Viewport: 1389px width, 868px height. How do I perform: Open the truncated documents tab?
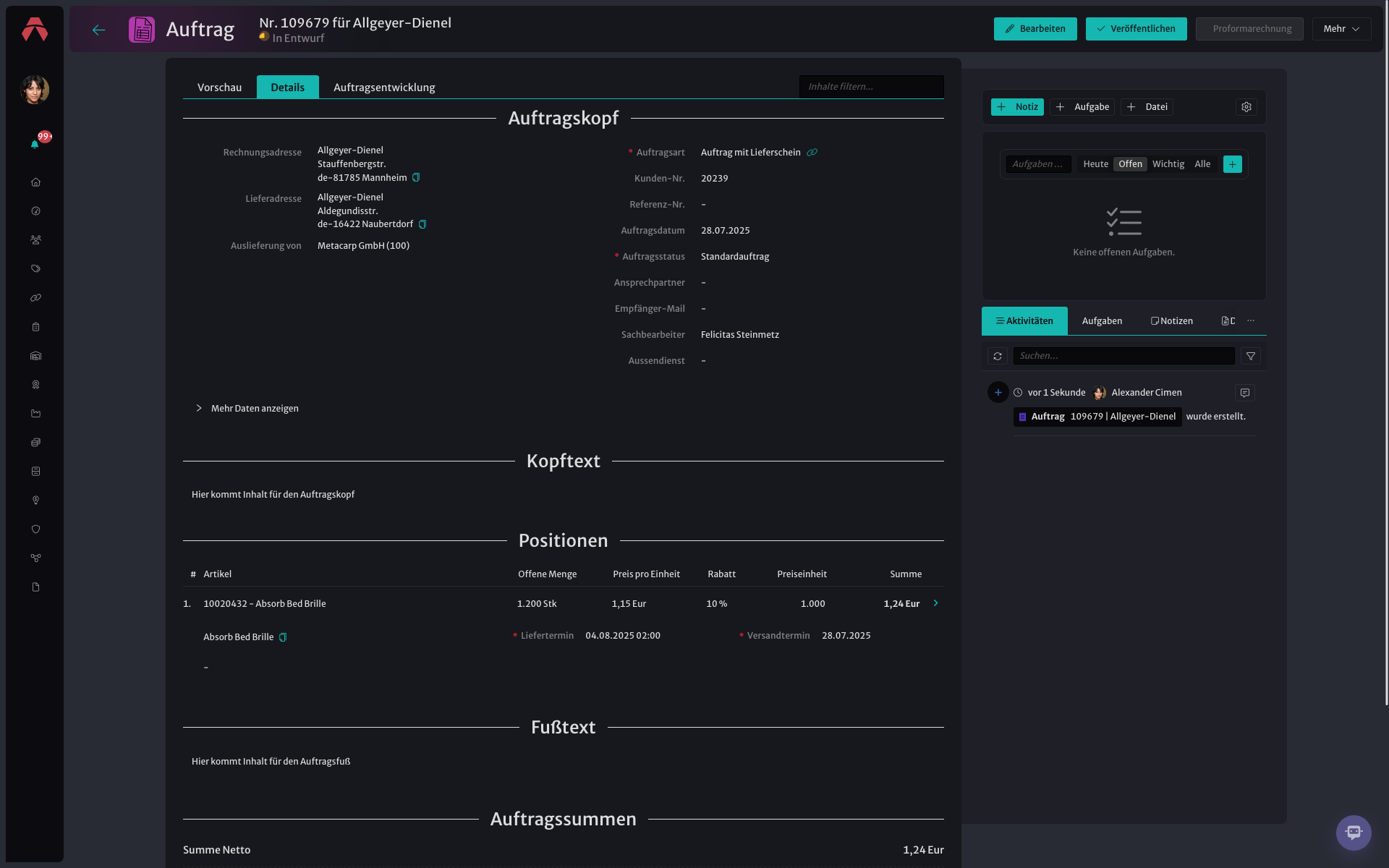[x=1228, y=321]
